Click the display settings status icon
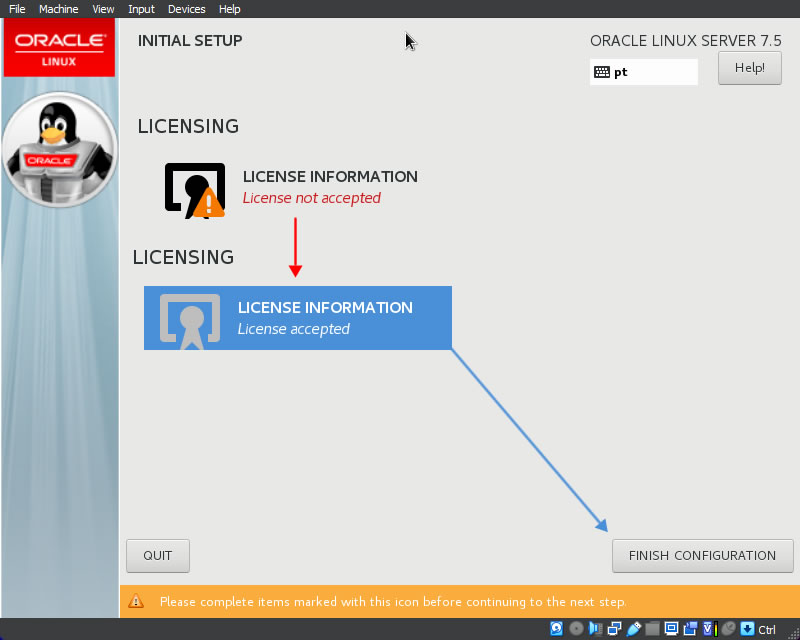This screenshot has height=640, width=800. pos(671,629)
